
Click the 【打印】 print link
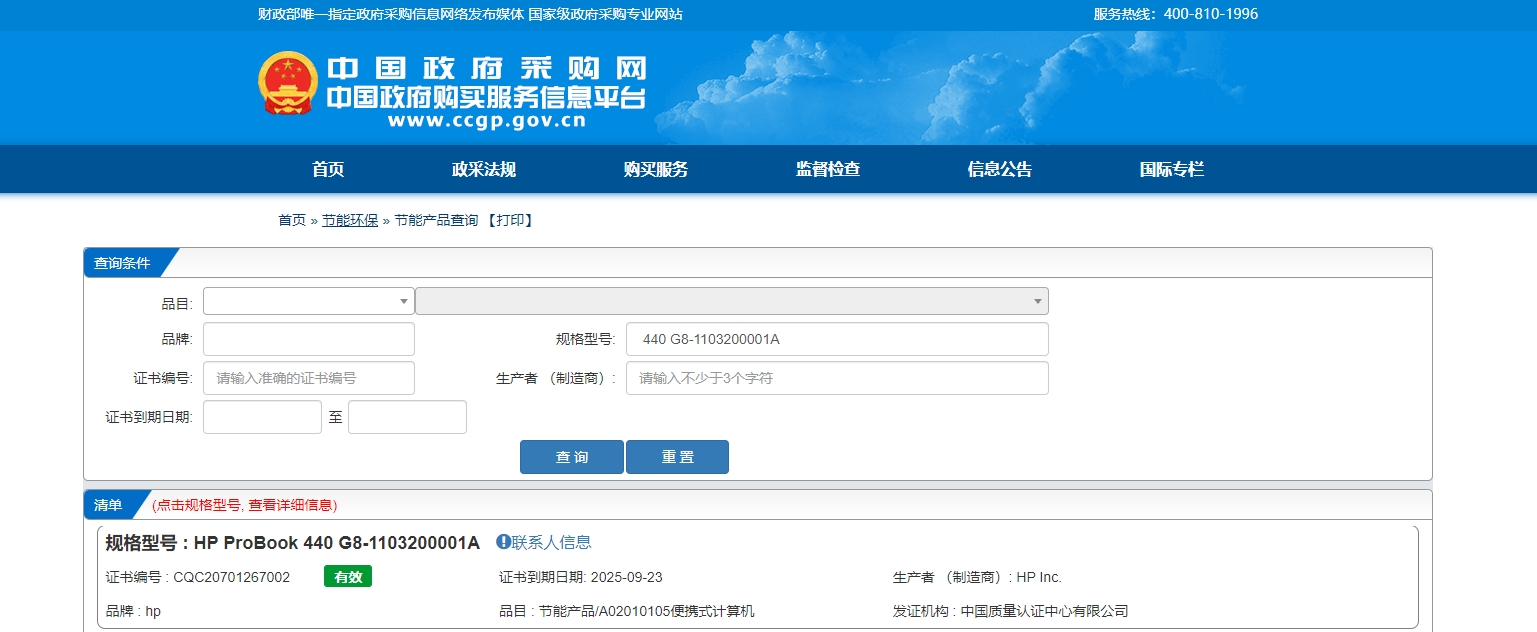point(510,220)
